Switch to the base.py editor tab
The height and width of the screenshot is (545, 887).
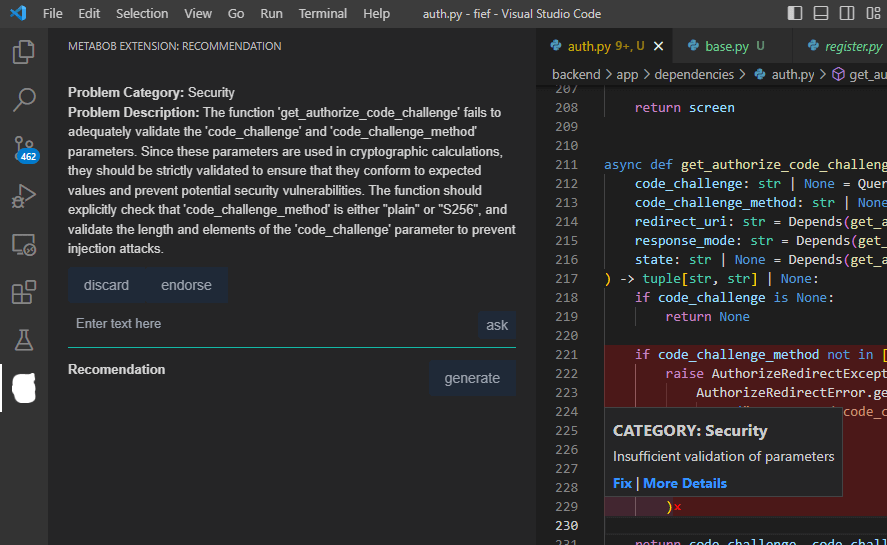pos(726,46)
